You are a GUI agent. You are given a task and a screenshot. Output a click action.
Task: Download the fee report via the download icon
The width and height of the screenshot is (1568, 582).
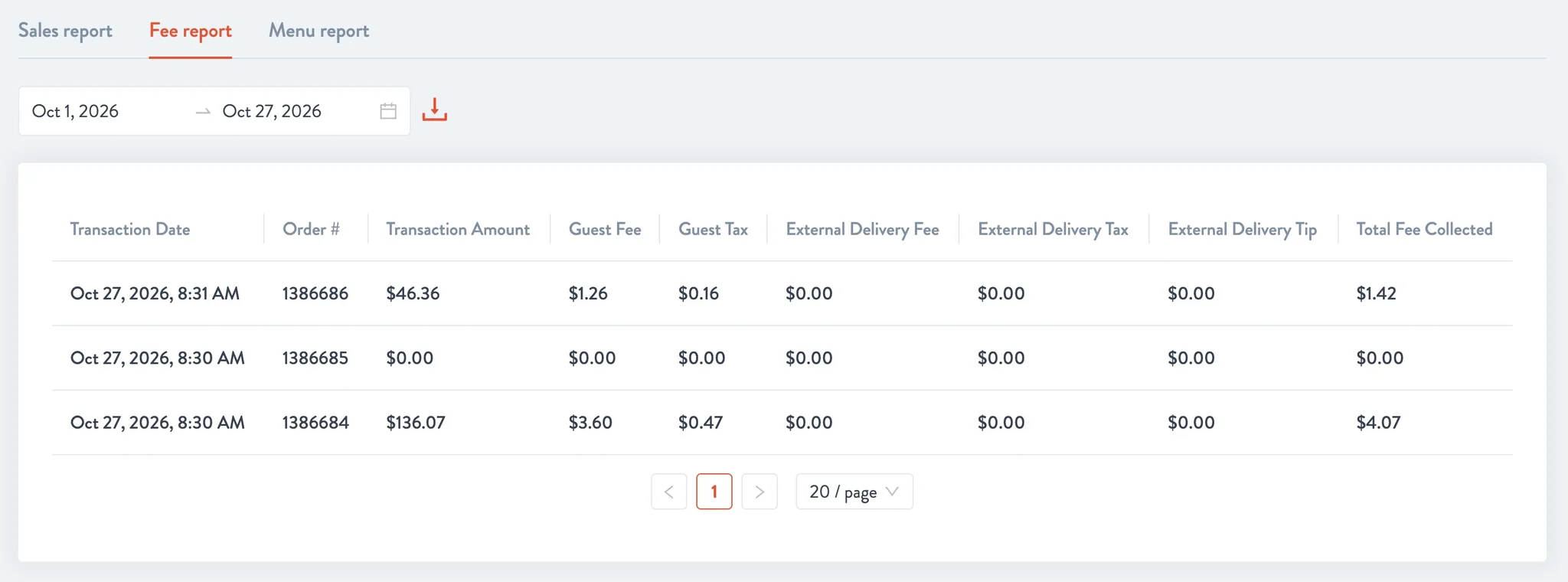click(434, 110)
